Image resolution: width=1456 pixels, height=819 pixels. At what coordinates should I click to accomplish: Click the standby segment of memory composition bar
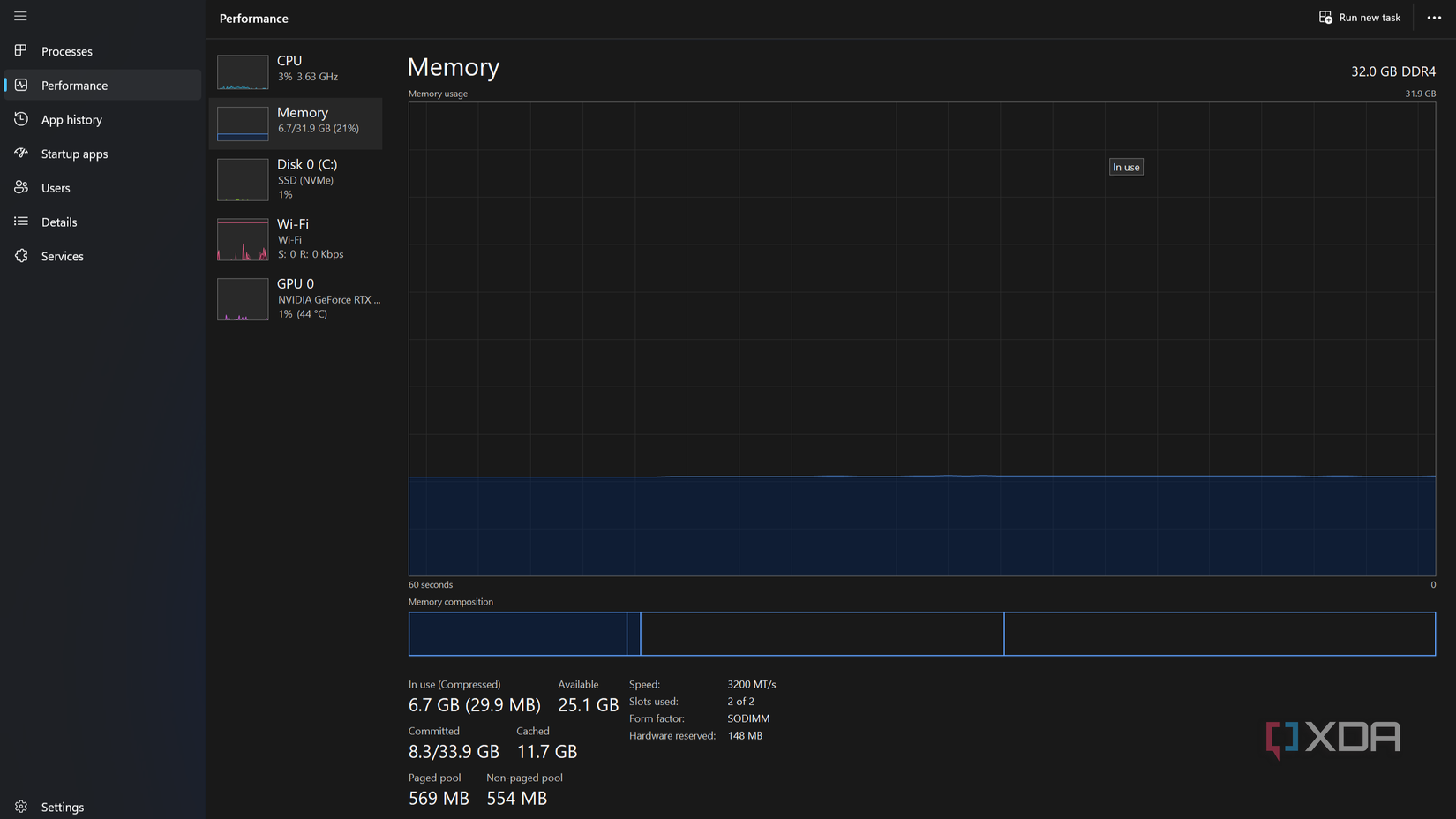(822, 634)
